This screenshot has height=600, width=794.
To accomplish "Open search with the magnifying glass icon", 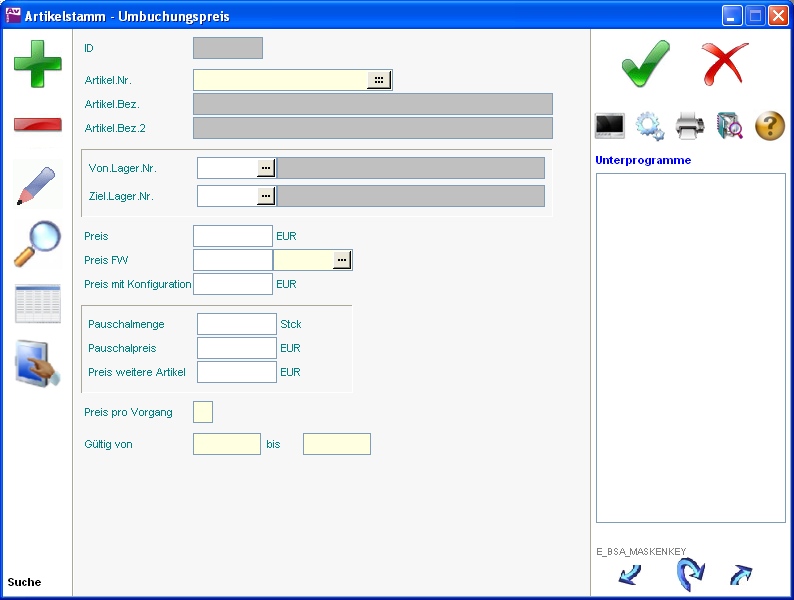I will coord(37,244).
